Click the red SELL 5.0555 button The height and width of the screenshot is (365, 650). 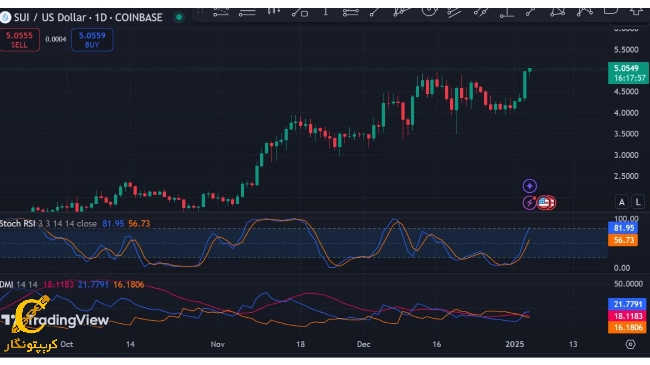pyautogui.click(x=19, y=40)
